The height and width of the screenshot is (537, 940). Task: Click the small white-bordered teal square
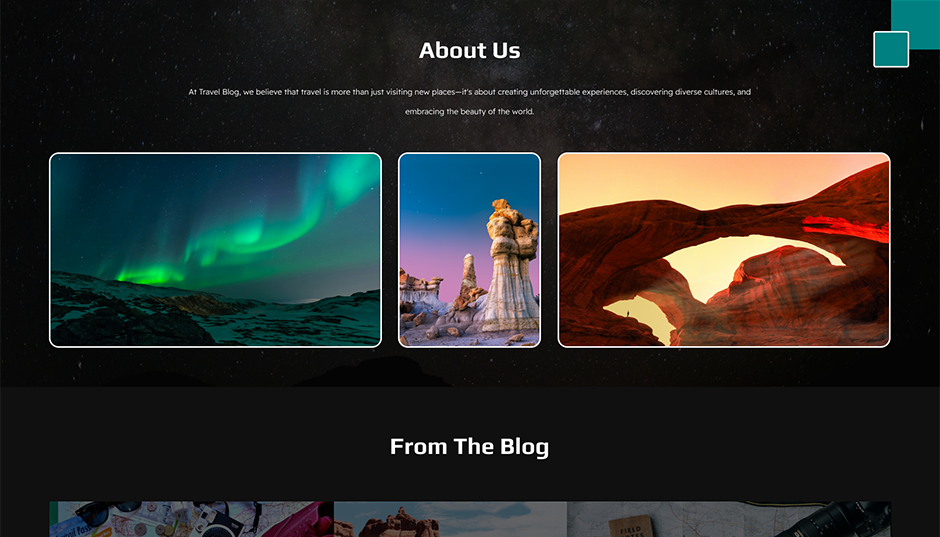click(x=891, y=49)
